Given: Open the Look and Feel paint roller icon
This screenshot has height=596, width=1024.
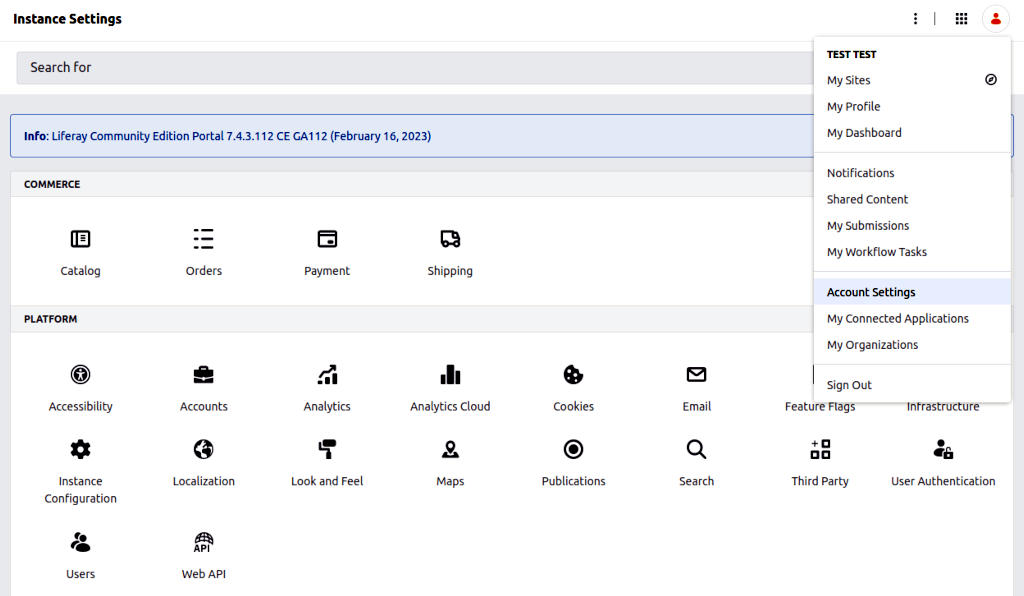Looking at the screenshot, I should click(x=327, y=449).
